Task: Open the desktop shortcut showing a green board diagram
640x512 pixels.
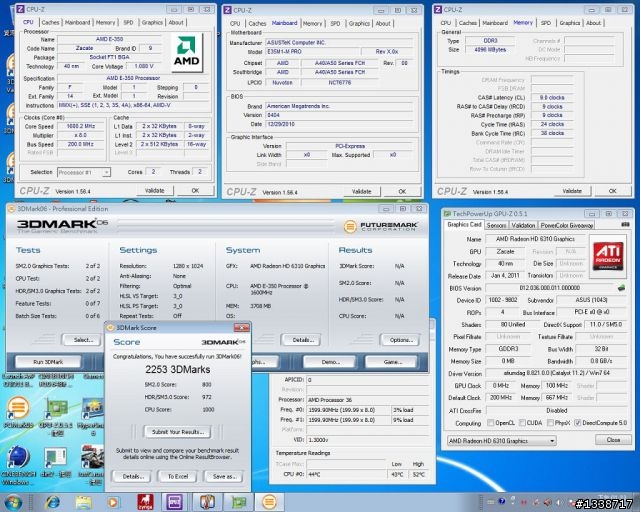Action: point(56,458)
